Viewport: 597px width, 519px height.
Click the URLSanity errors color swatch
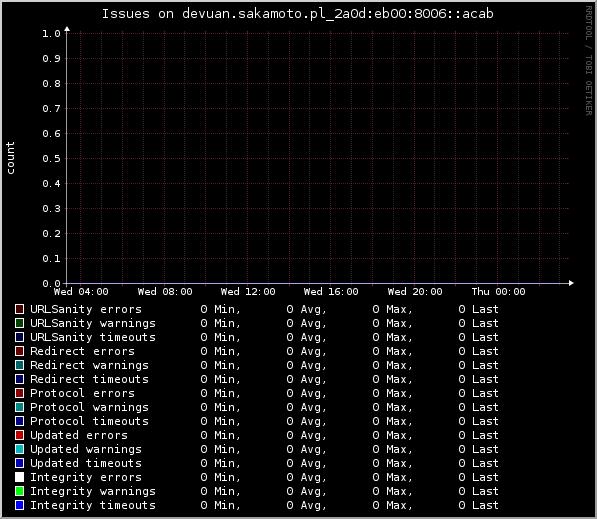click(x=19, y=309)
